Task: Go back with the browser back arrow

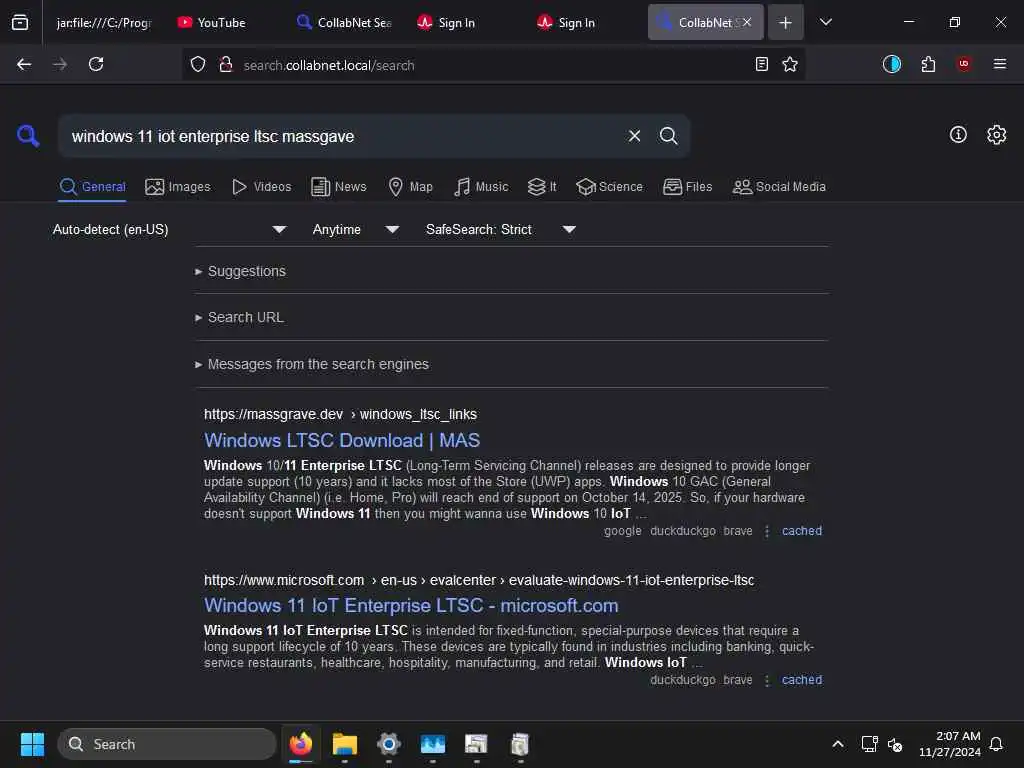Action: pyautogui.click(x=24, y=64)
